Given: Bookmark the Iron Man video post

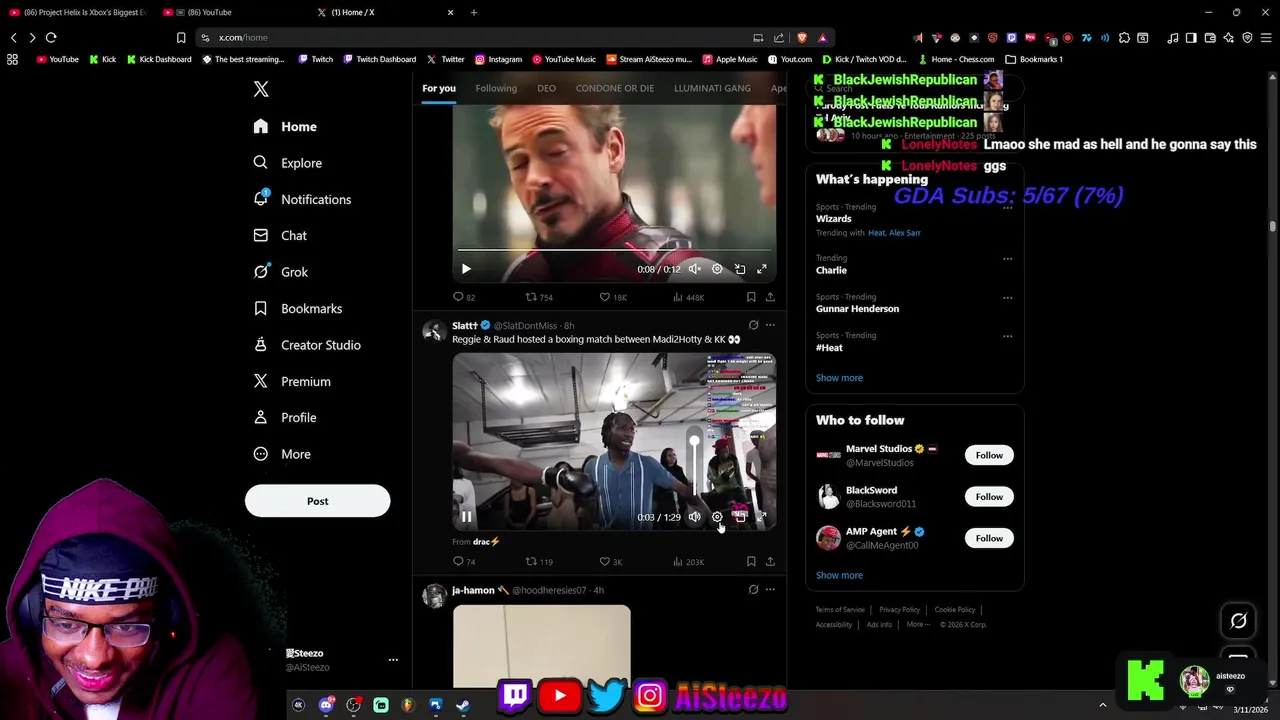Looking at the screenshot, I should tap(751, 297).
